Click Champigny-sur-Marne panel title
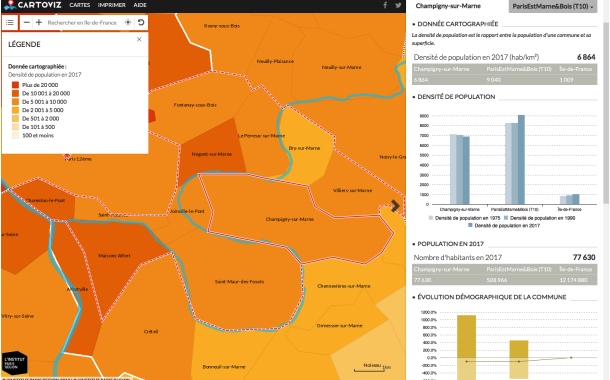This screenshot has height=380, width=610. pos(448,6)
